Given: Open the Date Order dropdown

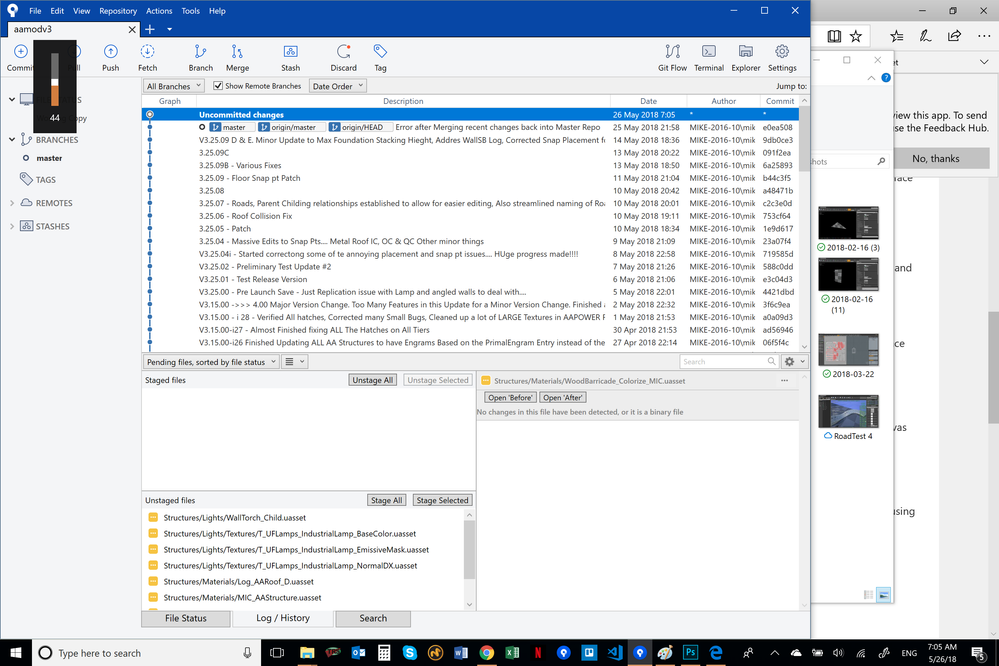Looking at the screenshot, I should (x=337, y=86).
